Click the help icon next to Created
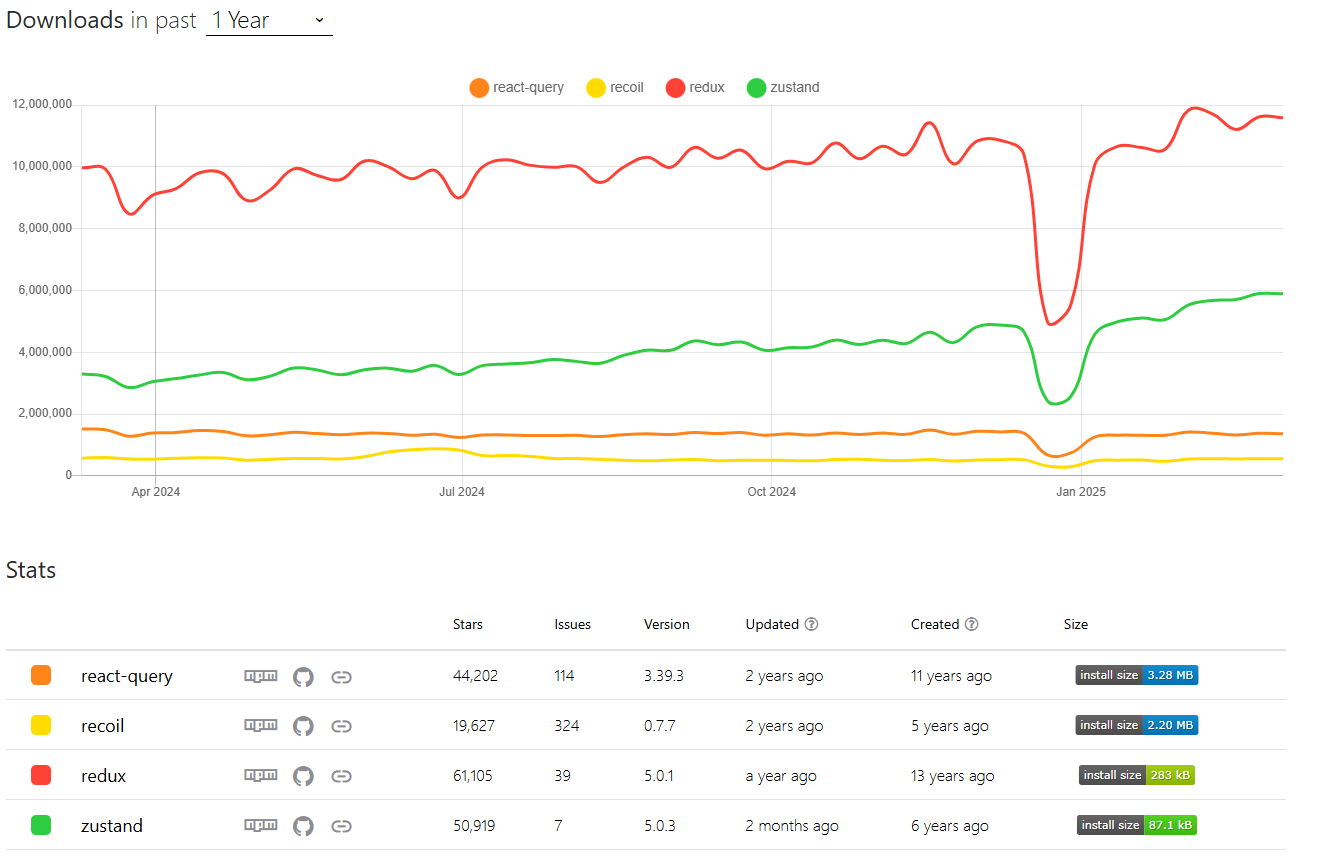This screenshot has height=866, width=1321. tap(971, 624)
